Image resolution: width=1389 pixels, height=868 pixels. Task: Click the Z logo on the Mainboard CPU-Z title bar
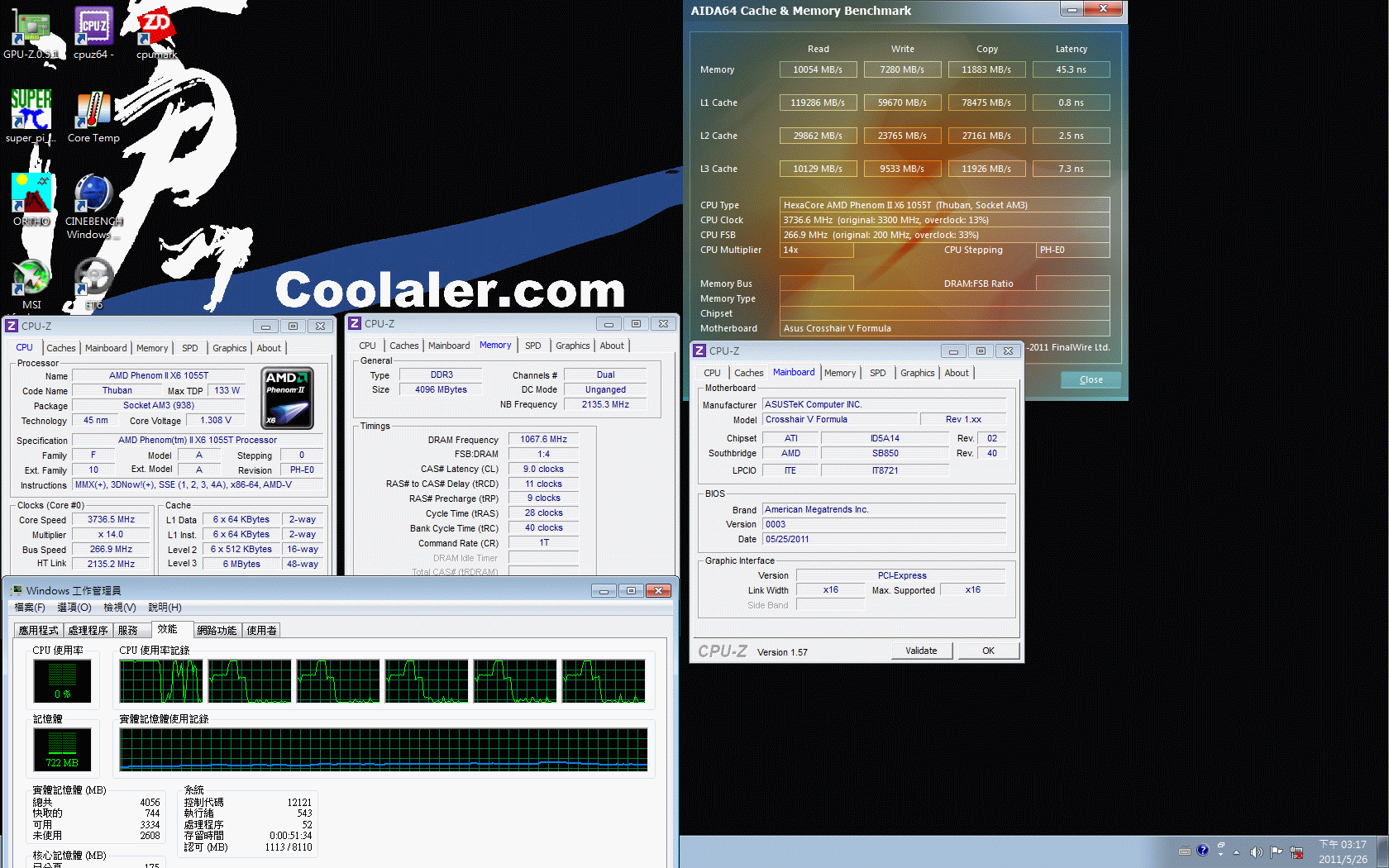tap(699, 351)
